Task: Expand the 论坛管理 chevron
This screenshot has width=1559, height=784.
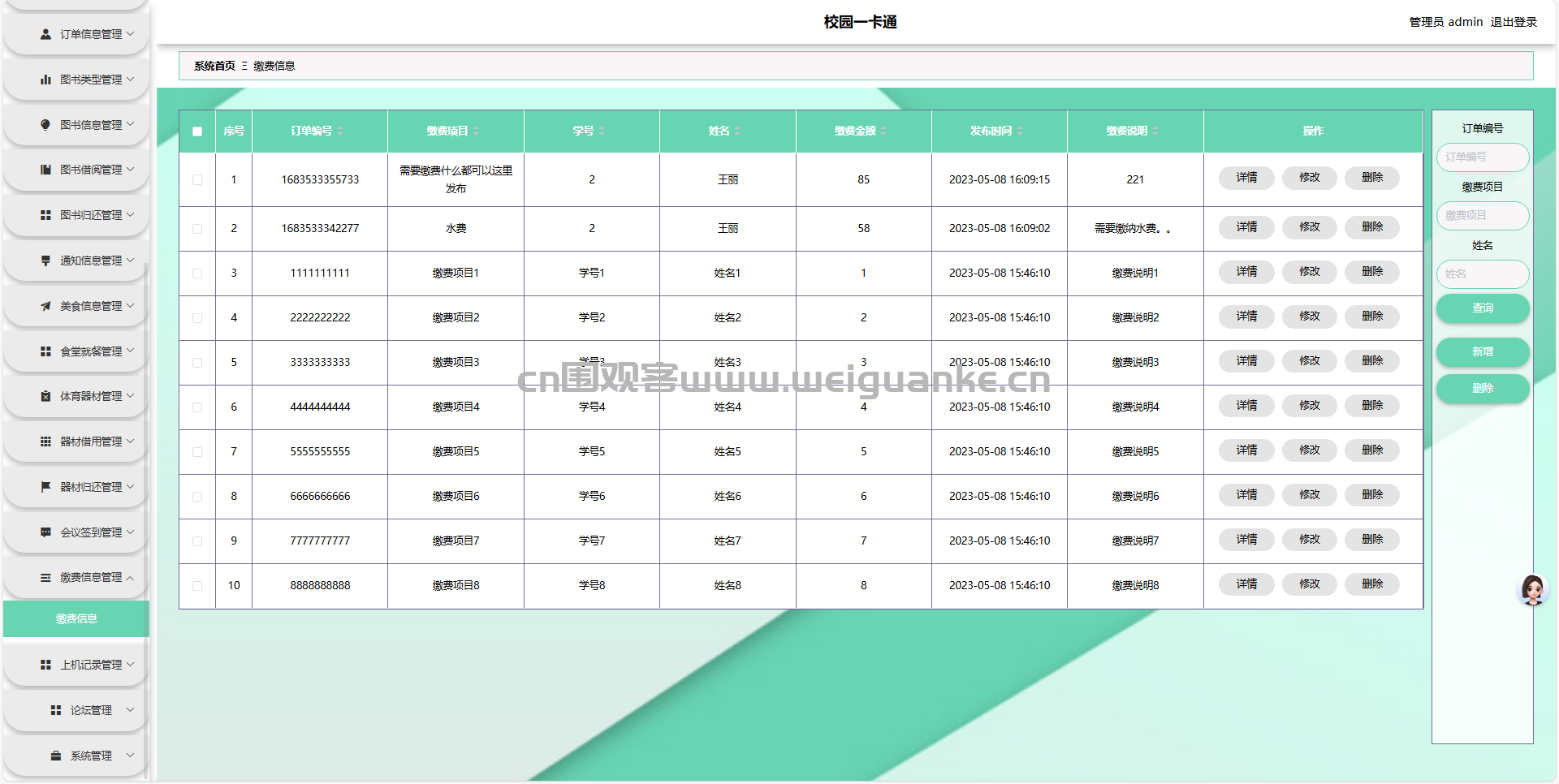Action: pos(130,709)
